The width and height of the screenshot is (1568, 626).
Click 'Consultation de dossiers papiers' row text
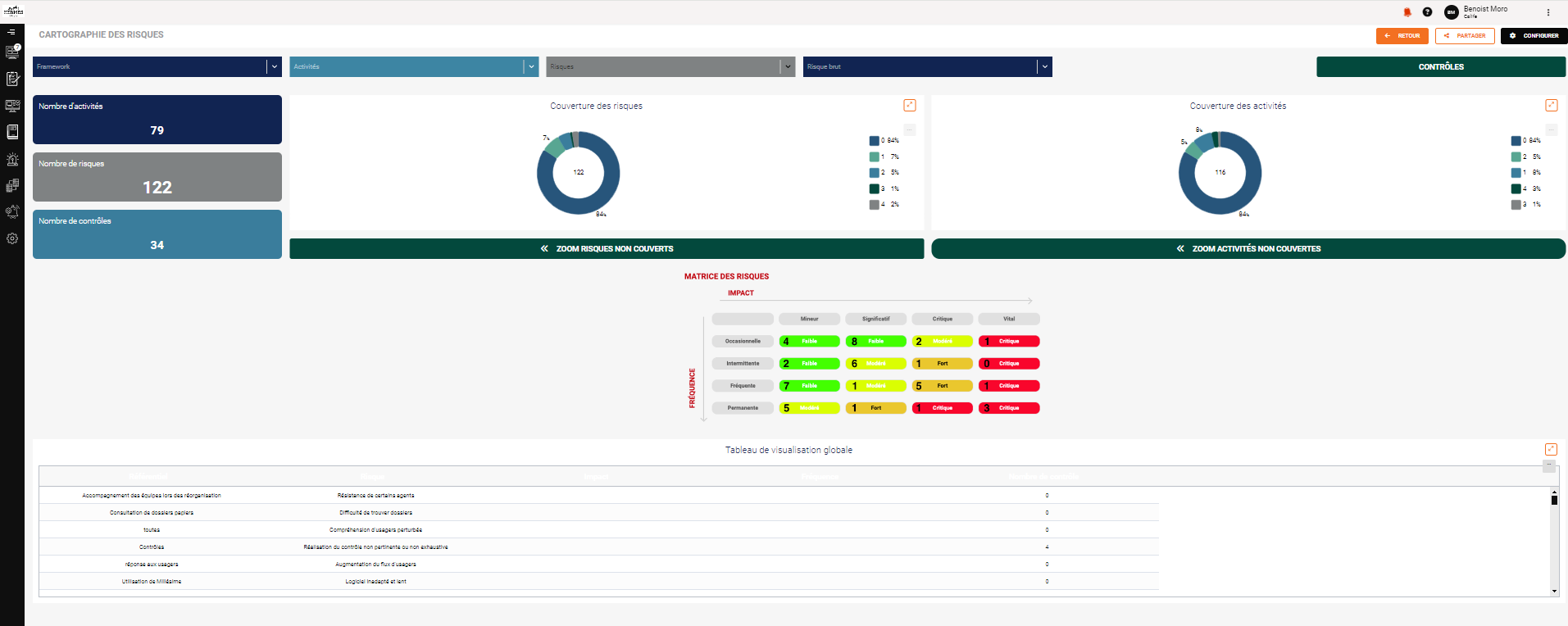coord(152,513)
